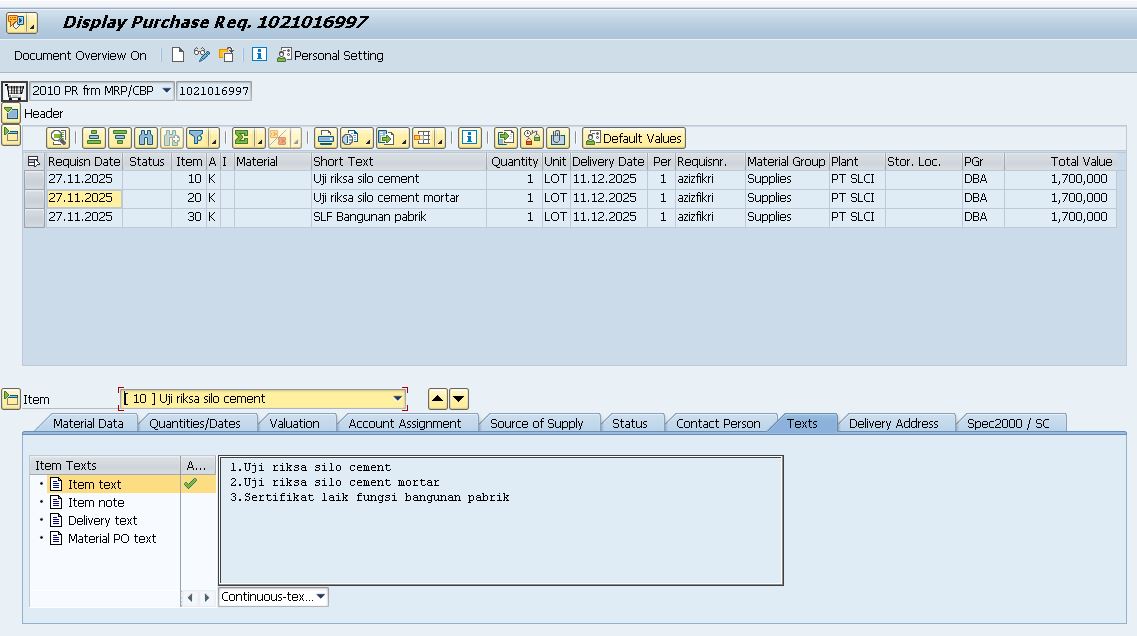
Task: Switch to the Account Assignment tab
Action: [x=404, y=423]
